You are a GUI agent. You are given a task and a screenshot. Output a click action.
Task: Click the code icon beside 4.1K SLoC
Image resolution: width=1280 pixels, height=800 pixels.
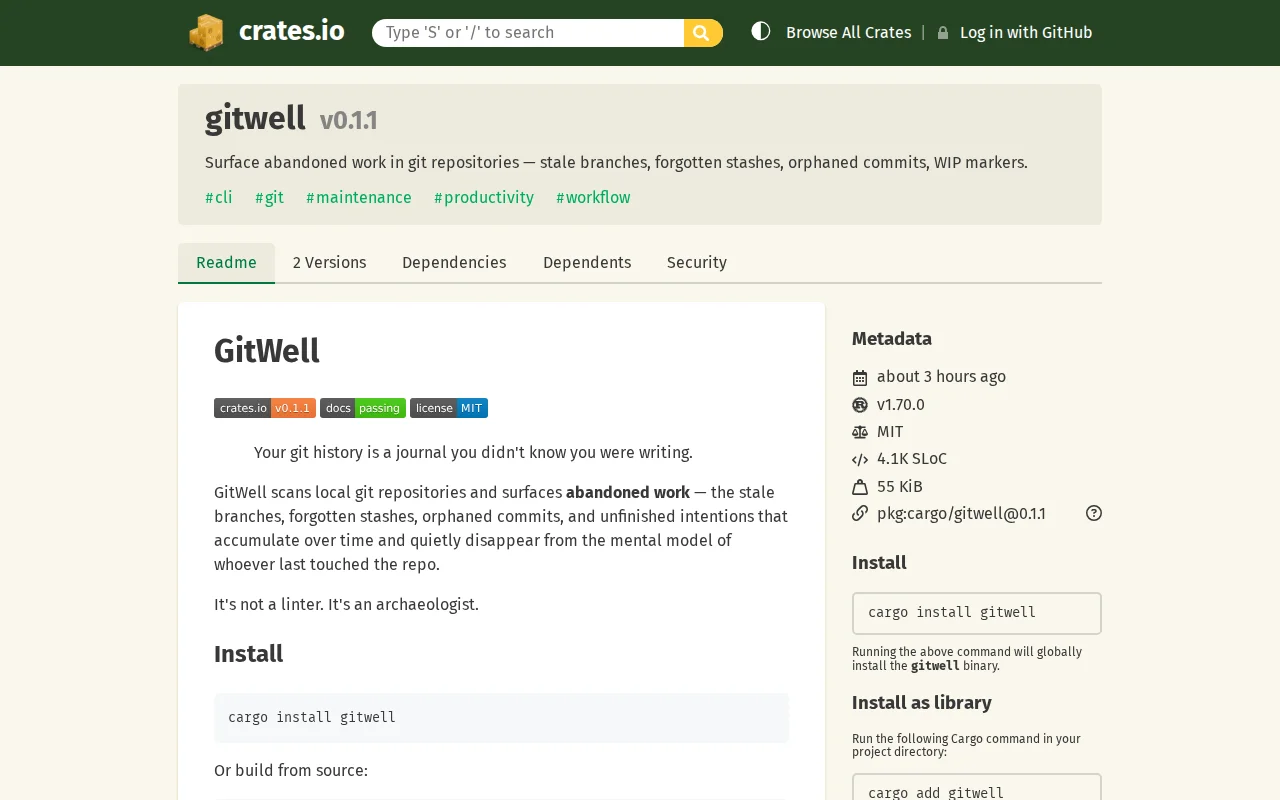tap(860, 460)
